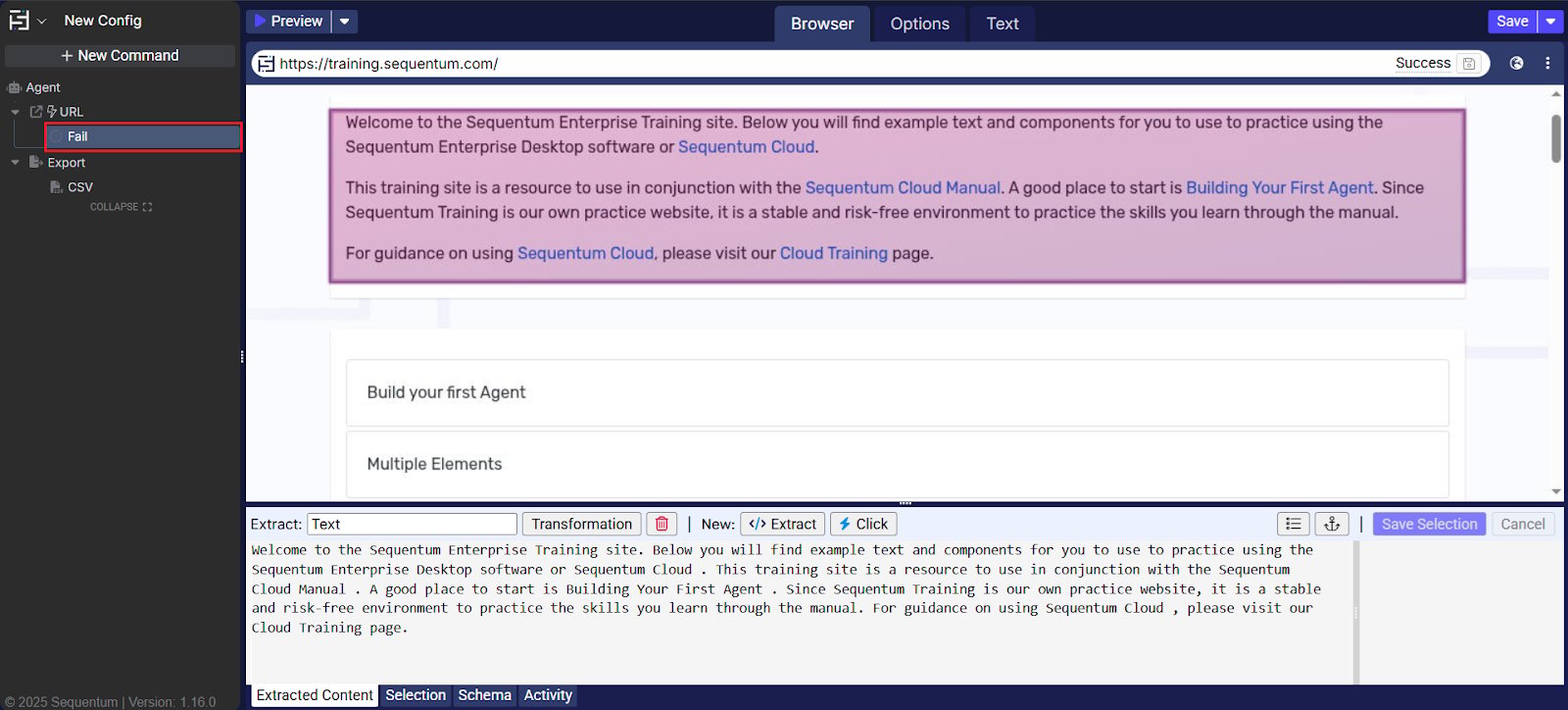The image size is (1568, 710).
Task: Switch to the Schema bottom tab
Action: click(484, 695)
